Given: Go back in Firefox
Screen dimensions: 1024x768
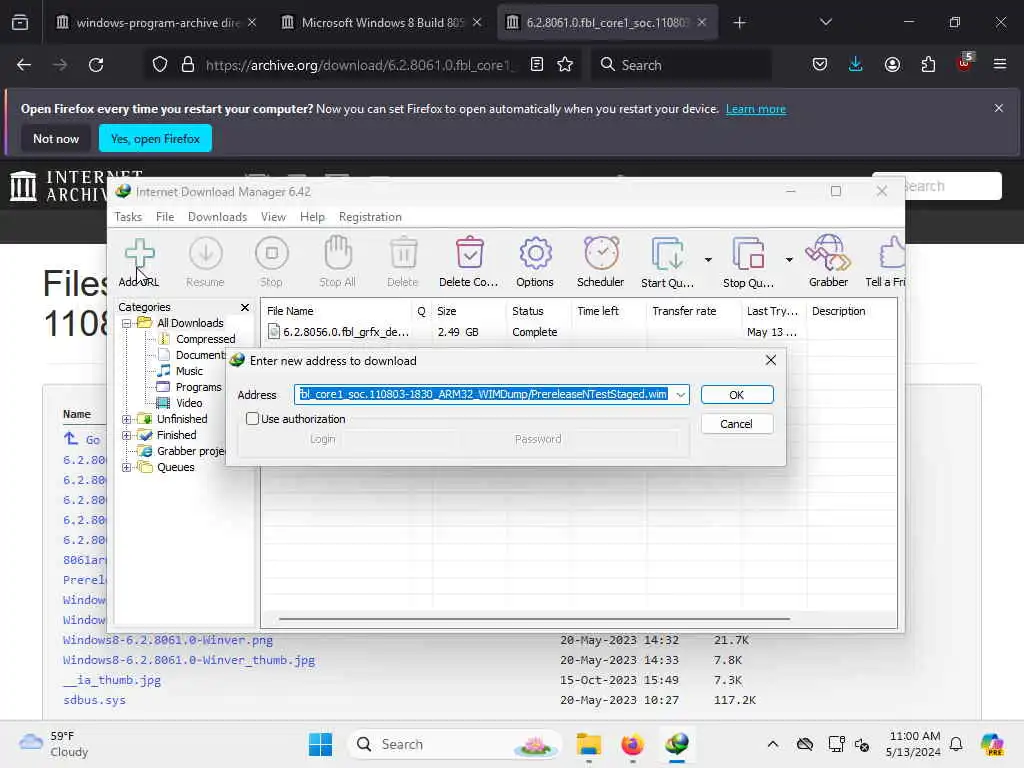Looking at the screenshot, I should [x=24, y=65].
